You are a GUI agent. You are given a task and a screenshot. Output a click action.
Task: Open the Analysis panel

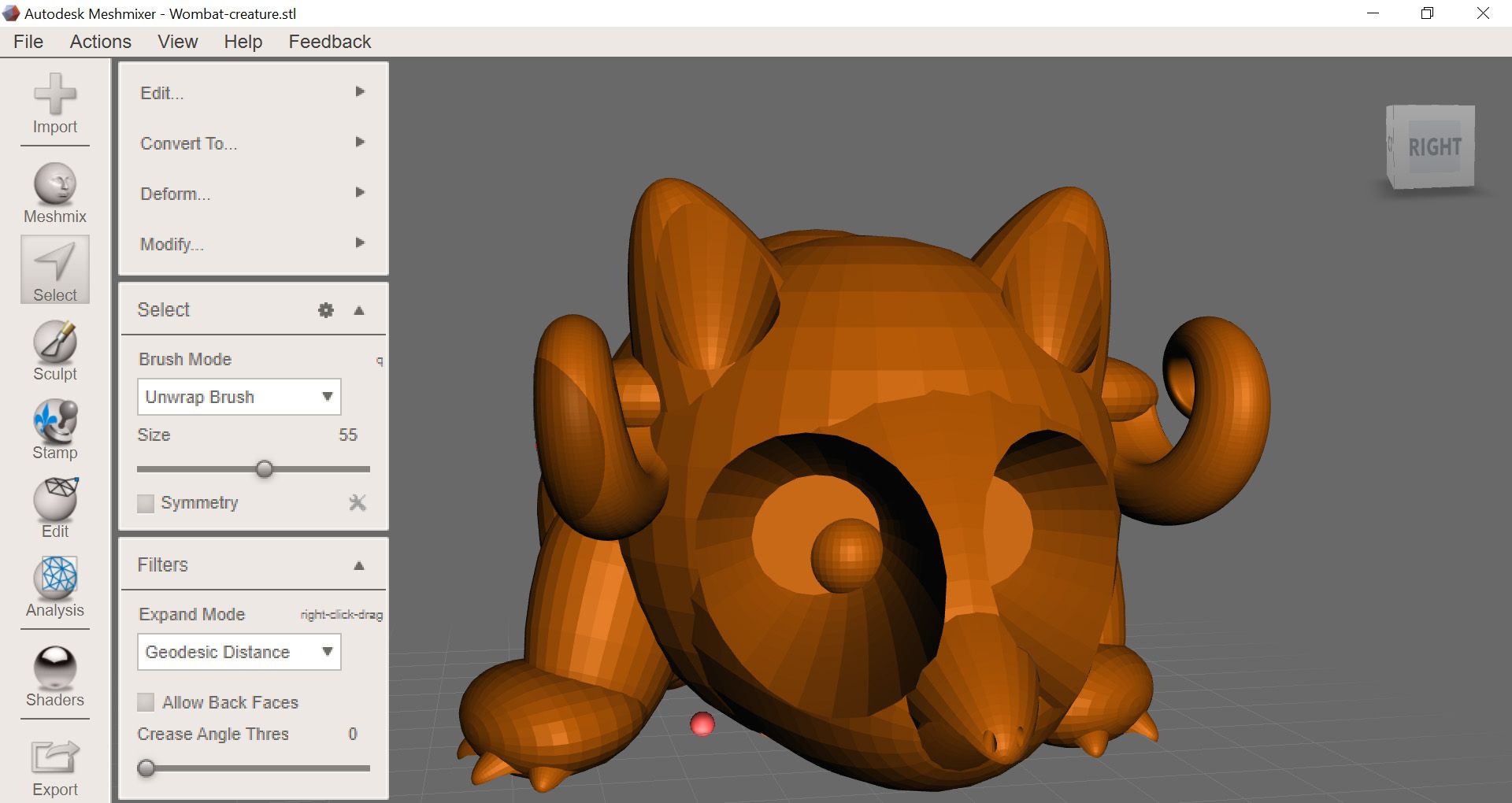point(54,585)
